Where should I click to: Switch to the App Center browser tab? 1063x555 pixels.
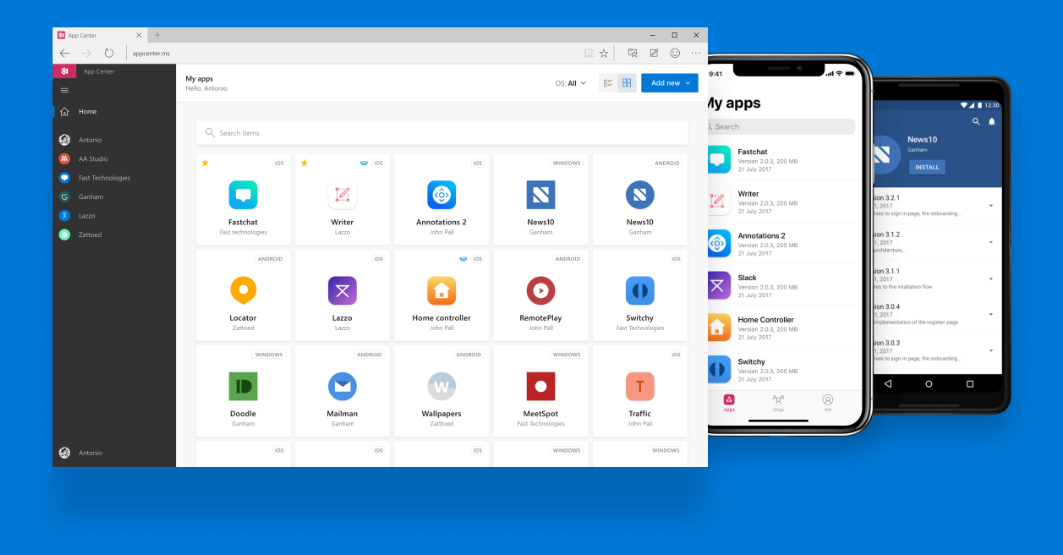[100, 35]
